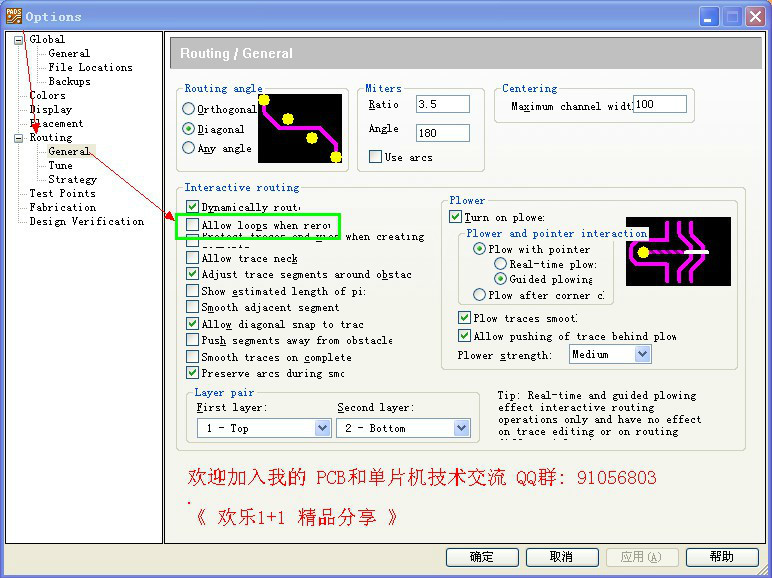
Task: Click the Maximum channel width field
Action: (x=660, y=104)
